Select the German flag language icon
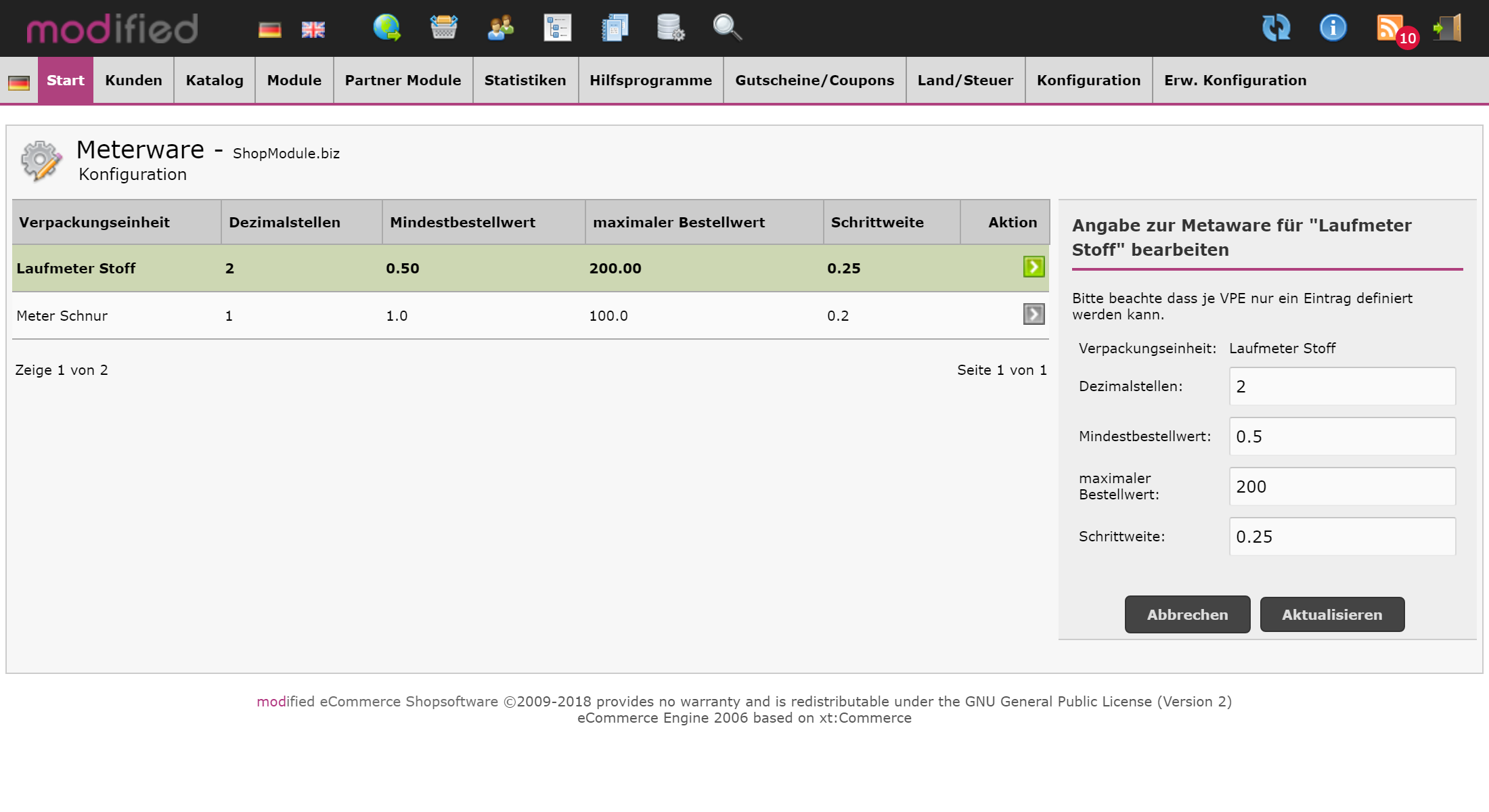The height and width of the screenshot is (812, 1489). pyautogui.click(x=269, y=28)
